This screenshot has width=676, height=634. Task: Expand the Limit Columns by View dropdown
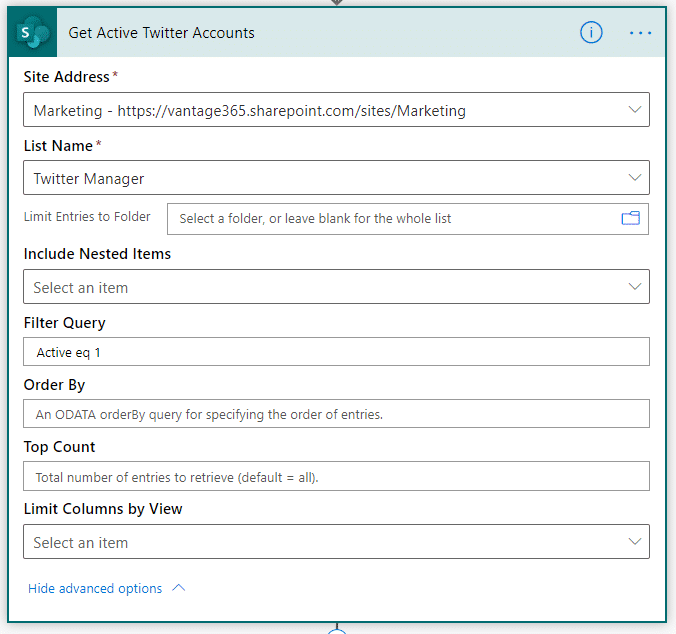coord(635,541)
